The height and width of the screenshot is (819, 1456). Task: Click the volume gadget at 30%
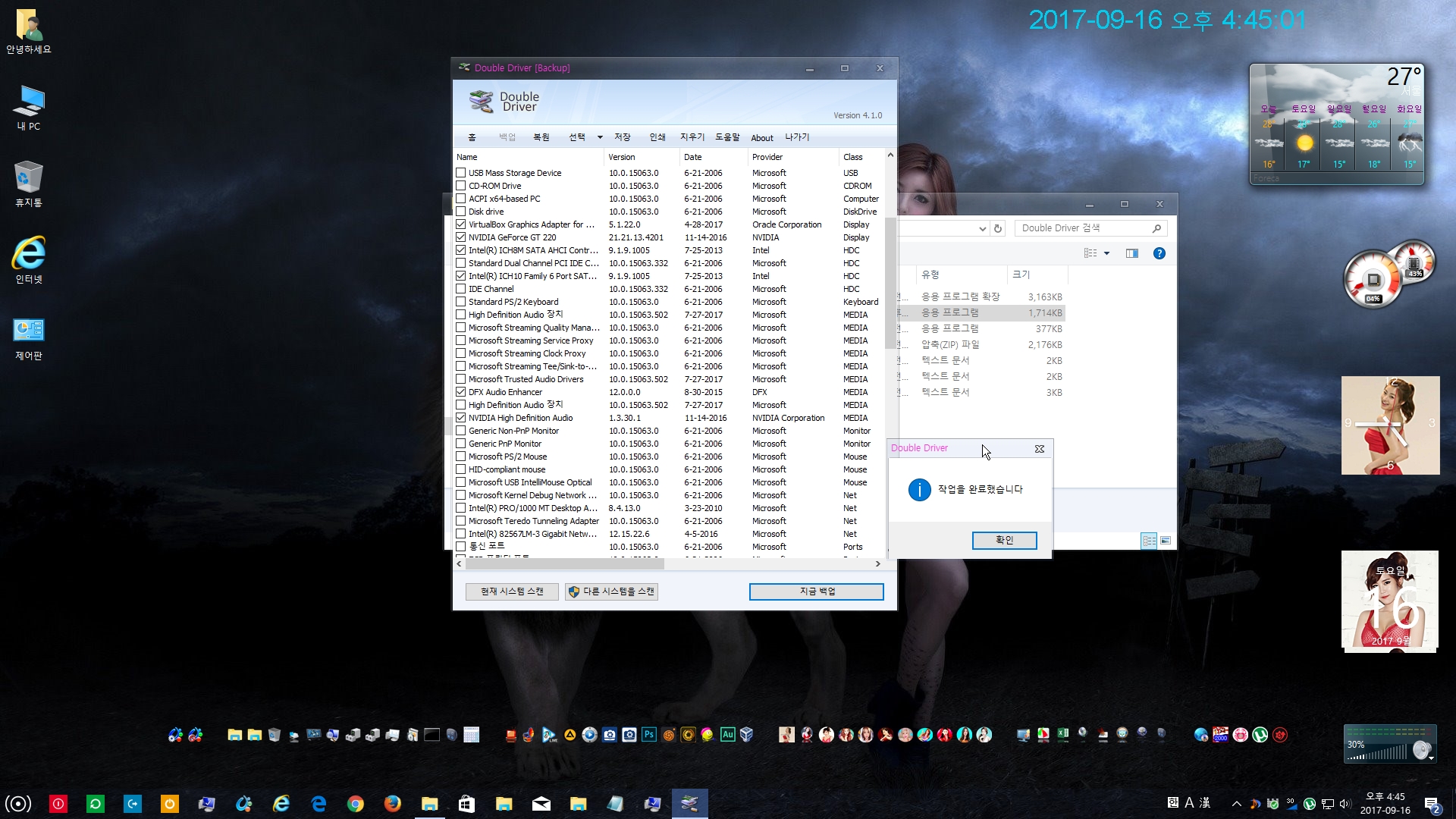point(1390,745)
